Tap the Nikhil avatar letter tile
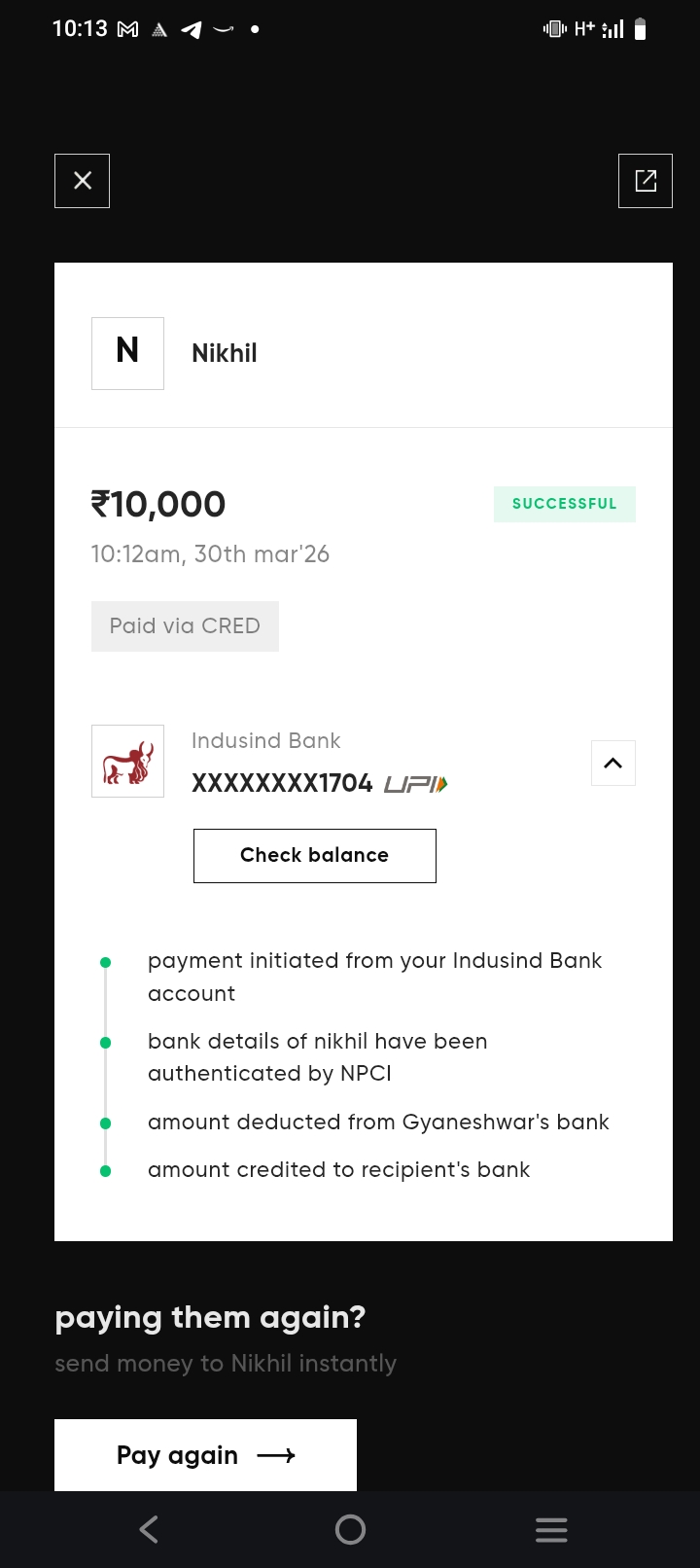 click(127, 353)
